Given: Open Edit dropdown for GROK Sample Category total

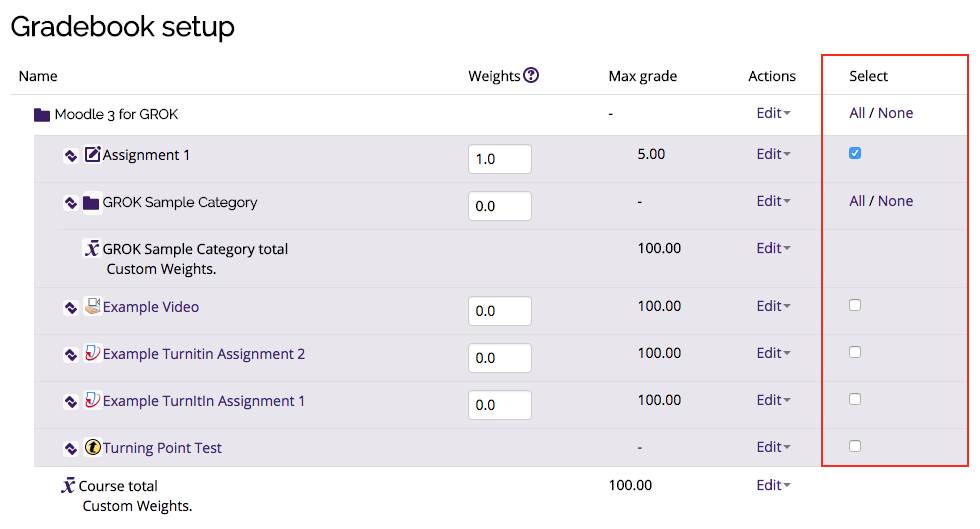Looking at the screenshot, I should pos(773,248).
